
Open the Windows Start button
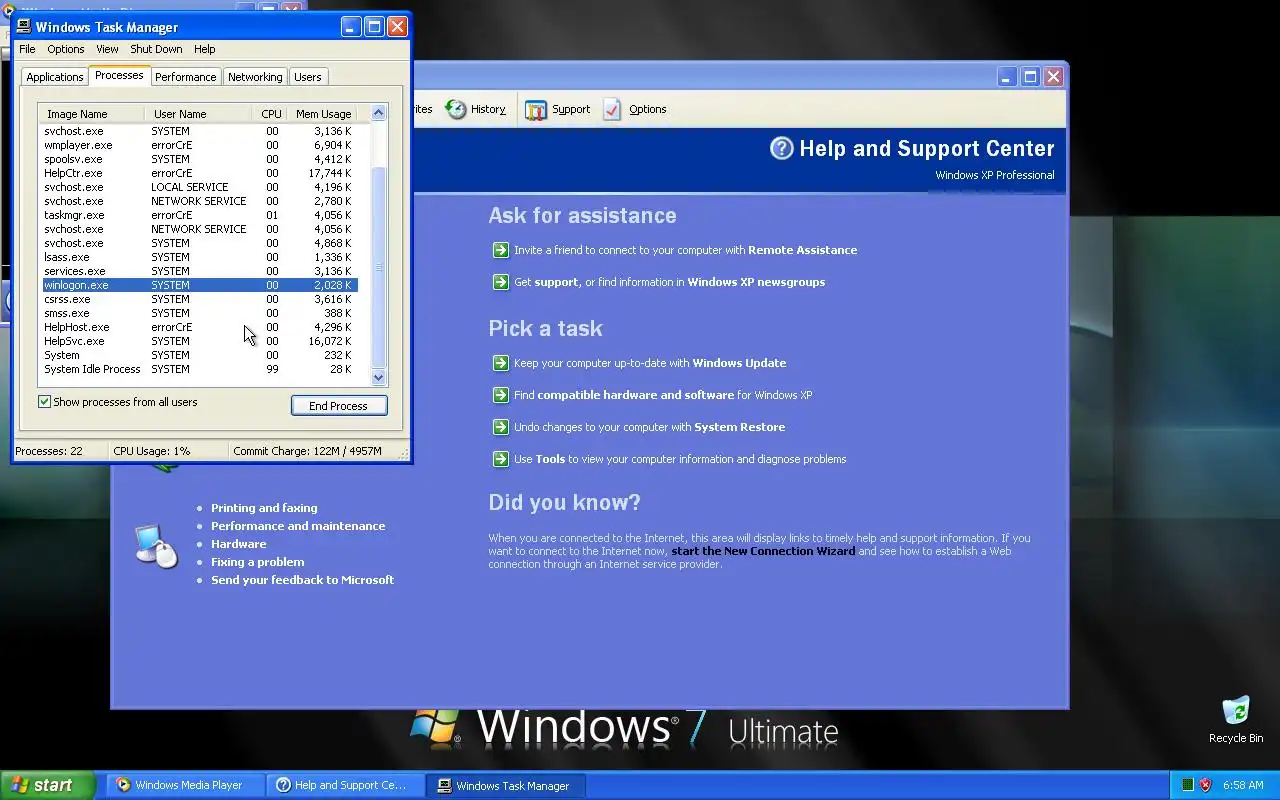point(48,785)
